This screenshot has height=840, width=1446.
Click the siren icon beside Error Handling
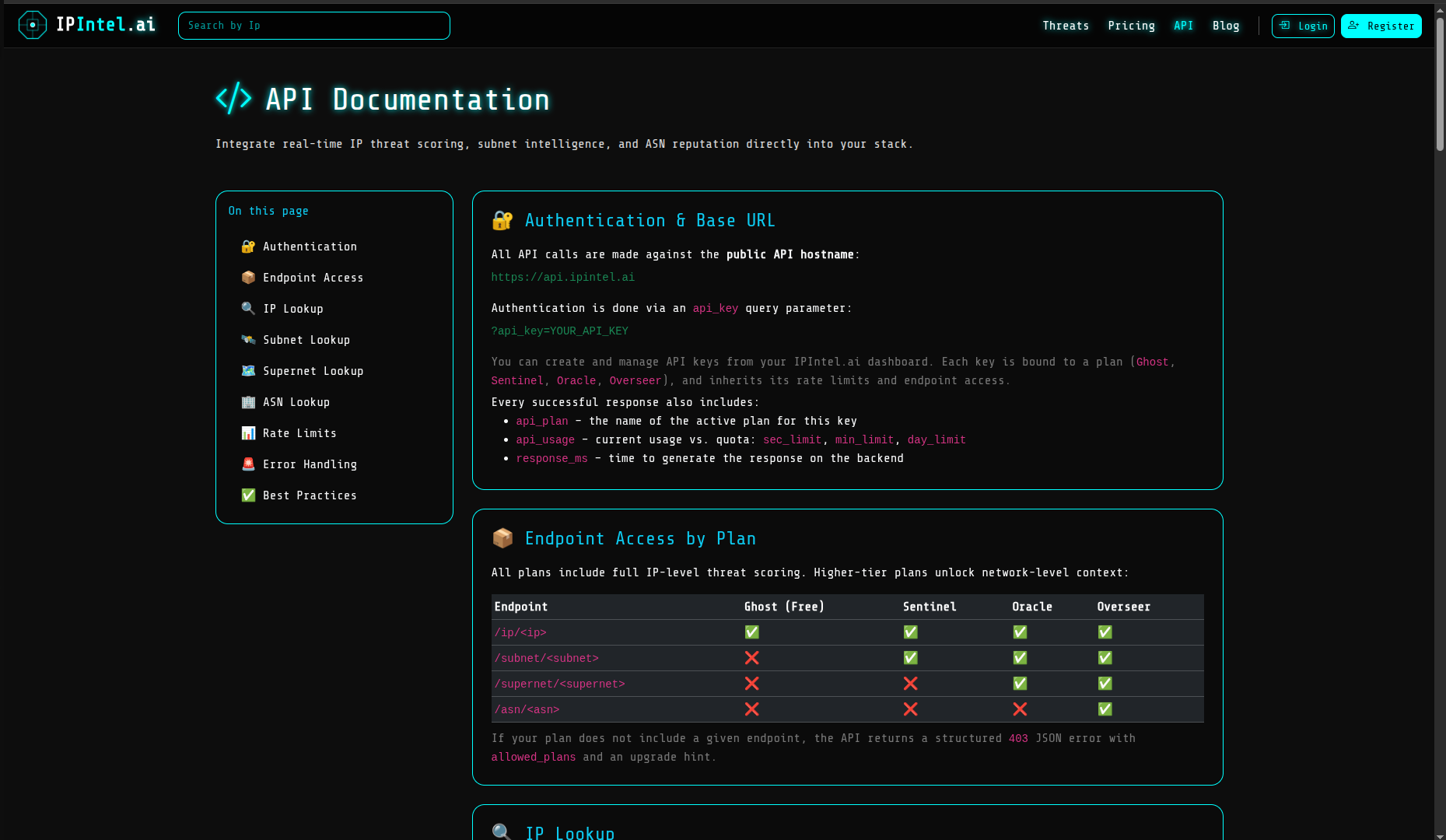point(248,464)
